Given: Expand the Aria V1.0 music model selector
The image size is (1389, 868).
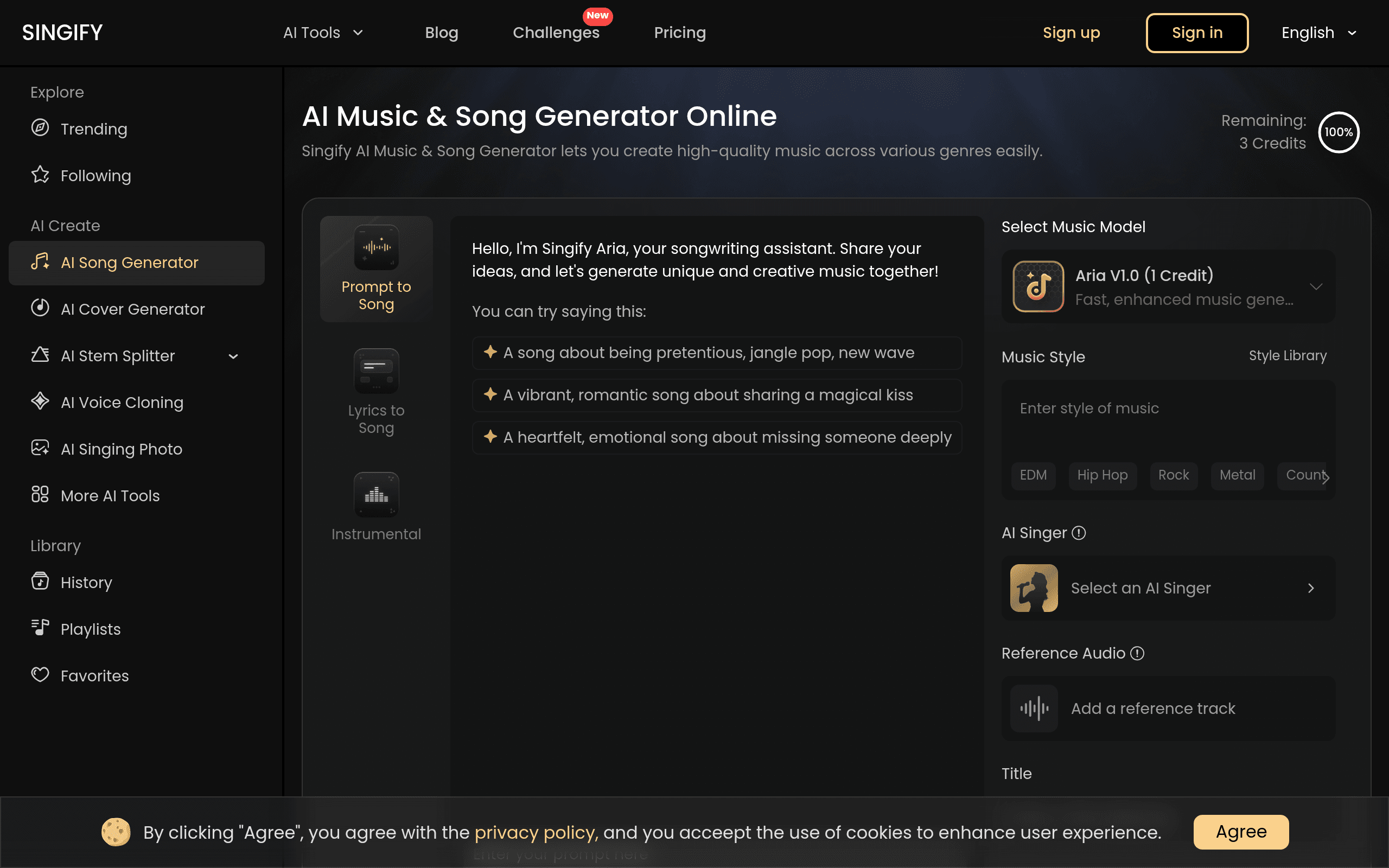Looking at the screenshot, I should pos(1168,286).
